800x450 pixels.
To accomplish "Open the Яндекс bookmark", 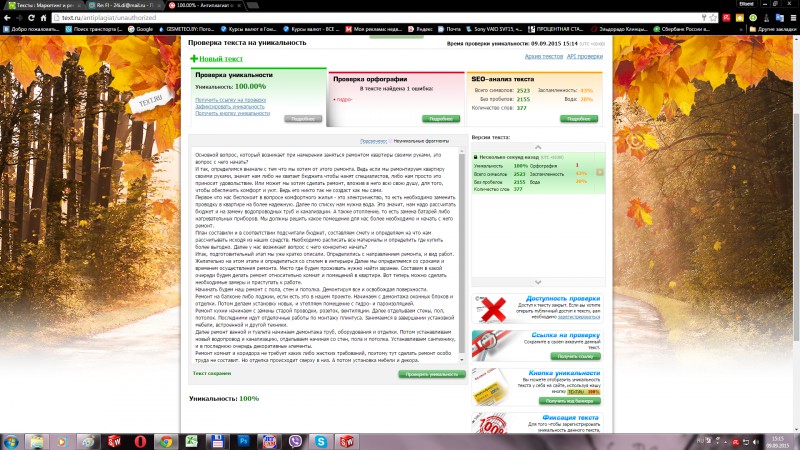I will coord(420,29).
